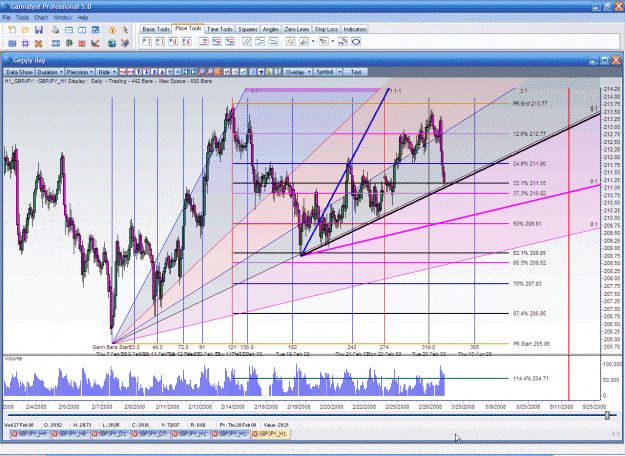The image size is (625, 456).
Task: Select the highlighted GBPJPY_H1 tab
Action: [x=271, y=434]
